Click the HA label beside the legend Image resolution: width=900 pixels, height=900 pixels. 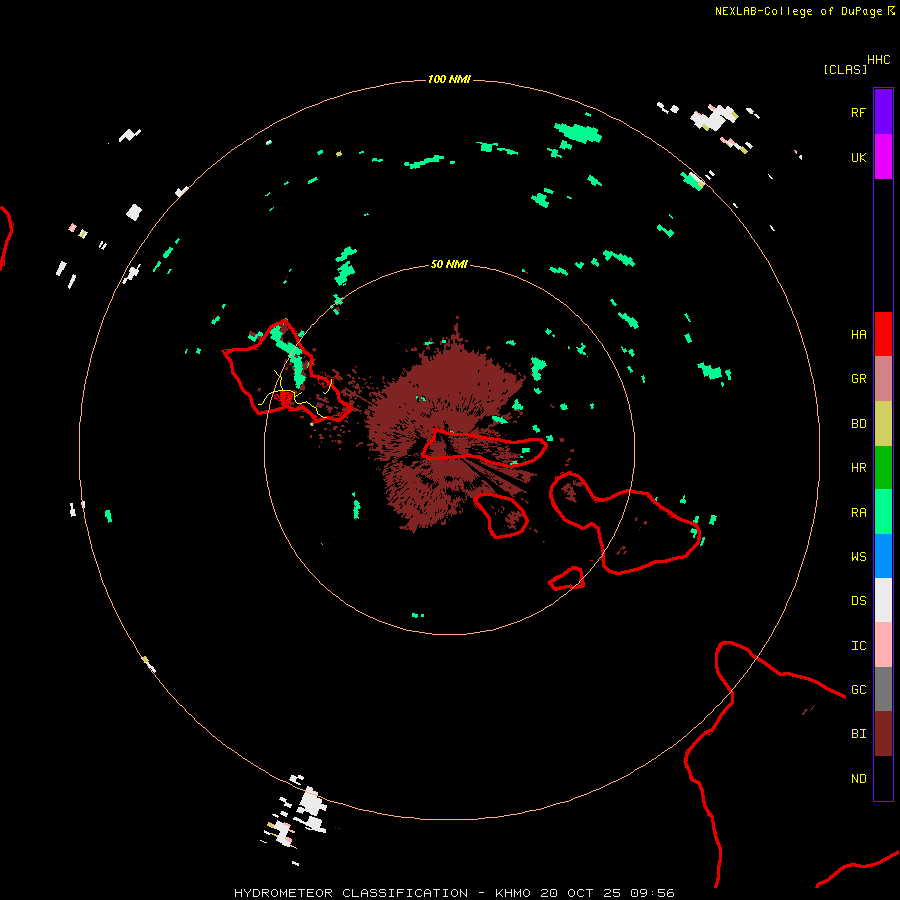pos(858,335)
